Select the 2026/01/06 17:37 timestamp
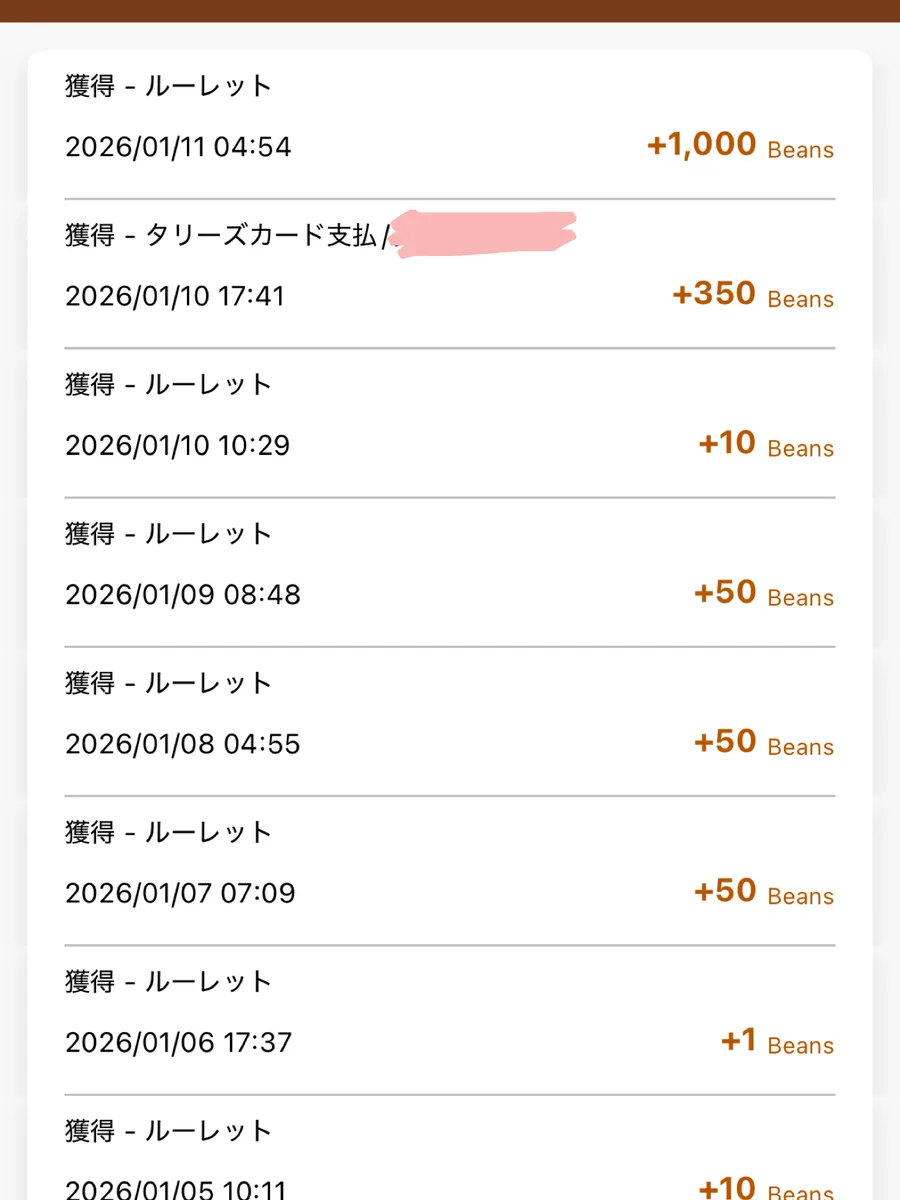Viewport: 900px width, 1200px height. coord(178,1042)
